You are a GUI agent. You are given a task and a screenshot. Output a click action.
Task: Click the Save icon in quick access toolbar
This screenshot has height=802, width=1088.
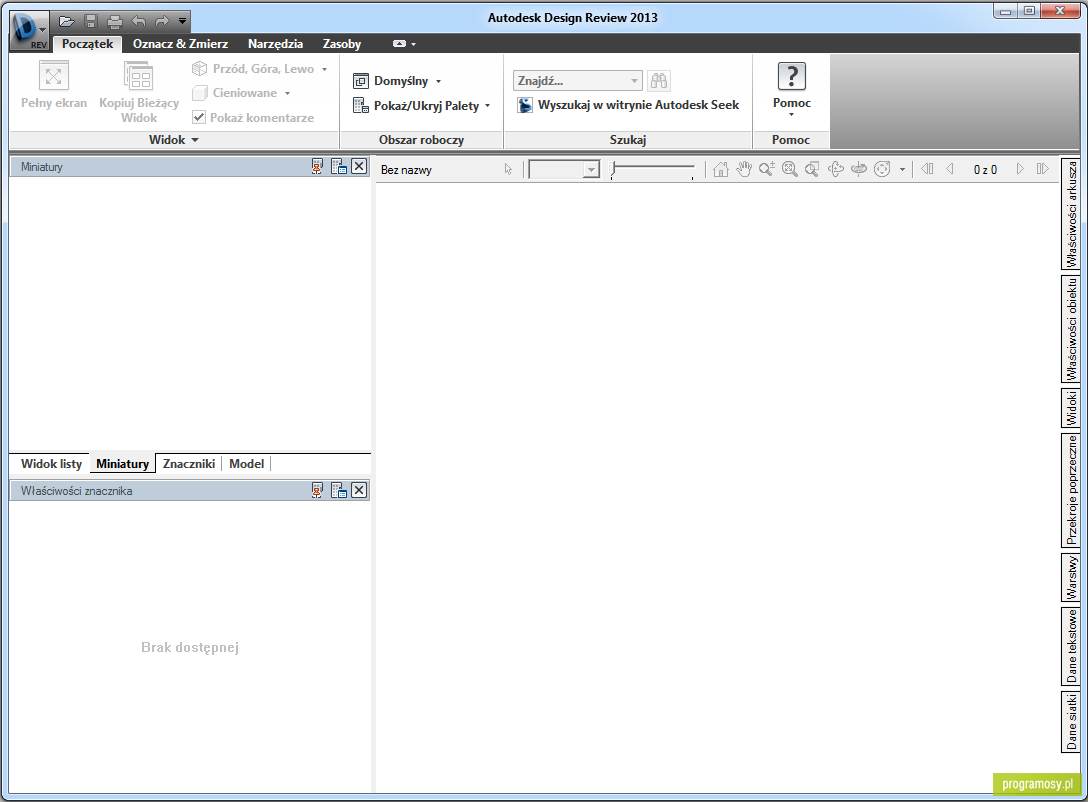pos(90,21)
